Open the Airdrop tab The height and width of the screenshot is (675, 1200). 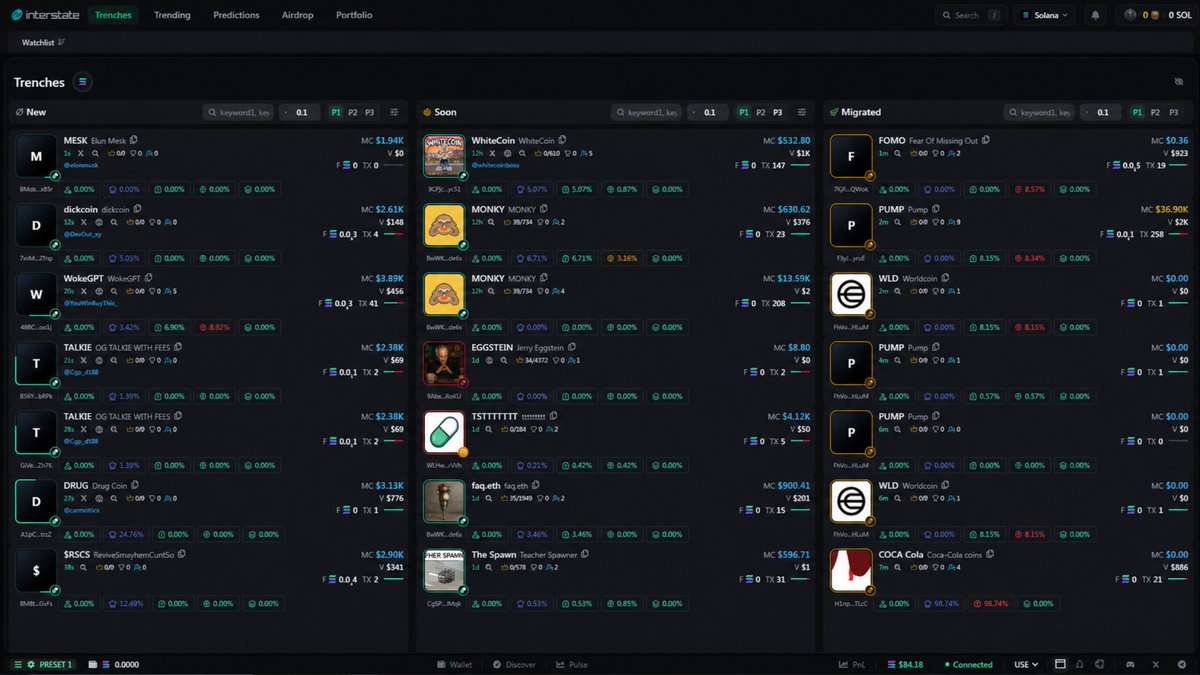pos(298,15)
